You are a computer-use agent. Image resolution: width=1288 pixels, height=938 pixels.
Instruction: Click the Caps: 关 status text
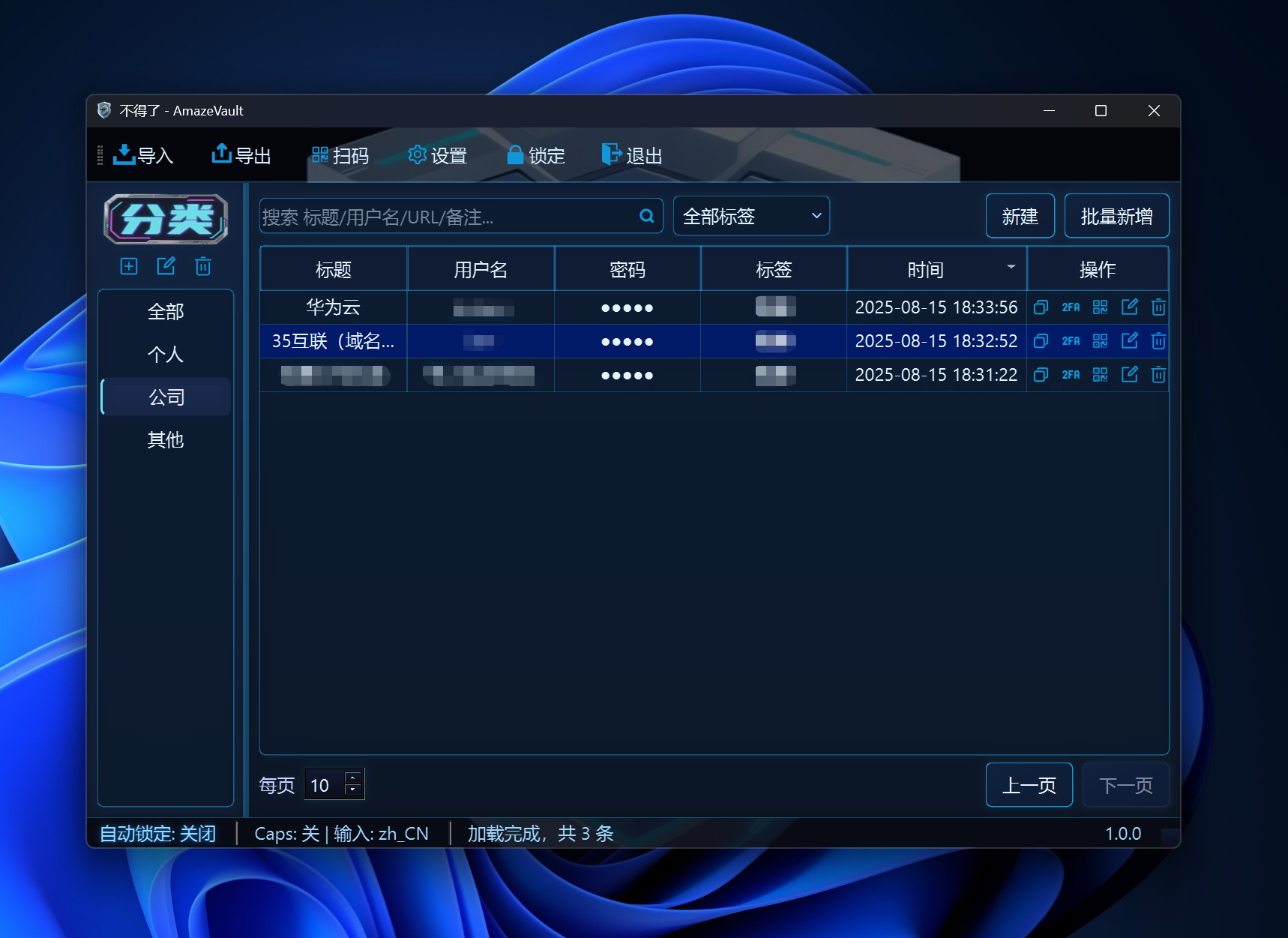287,833
